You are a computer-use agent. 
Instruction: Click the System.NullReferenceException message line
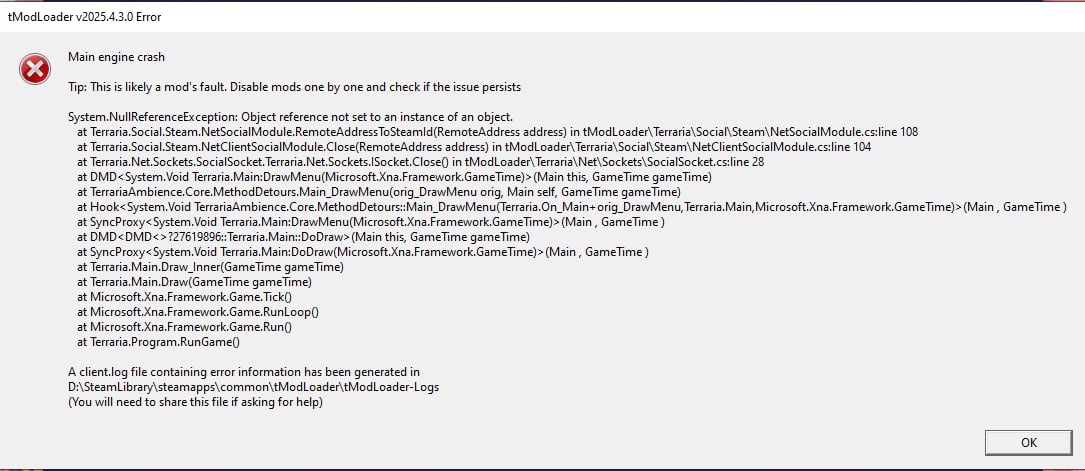pyautogui.click(x=290, y=117)
